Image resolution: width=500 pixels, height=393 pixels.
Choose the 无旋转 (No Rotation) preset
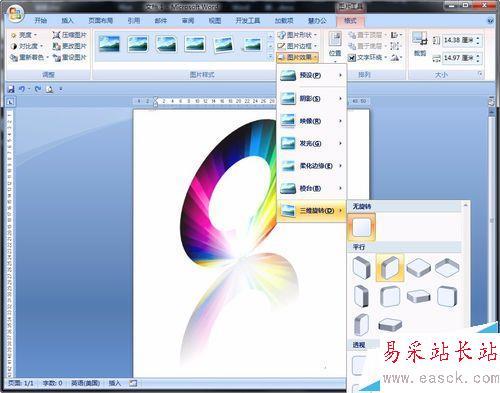(x=362, y=227)
